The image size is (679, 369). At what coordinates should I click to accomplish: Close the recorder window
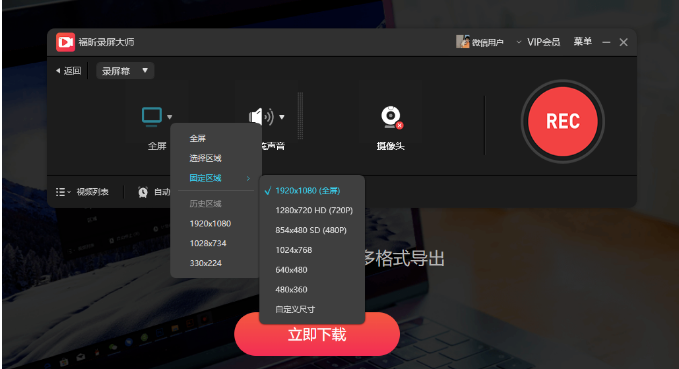coord(624,42)
